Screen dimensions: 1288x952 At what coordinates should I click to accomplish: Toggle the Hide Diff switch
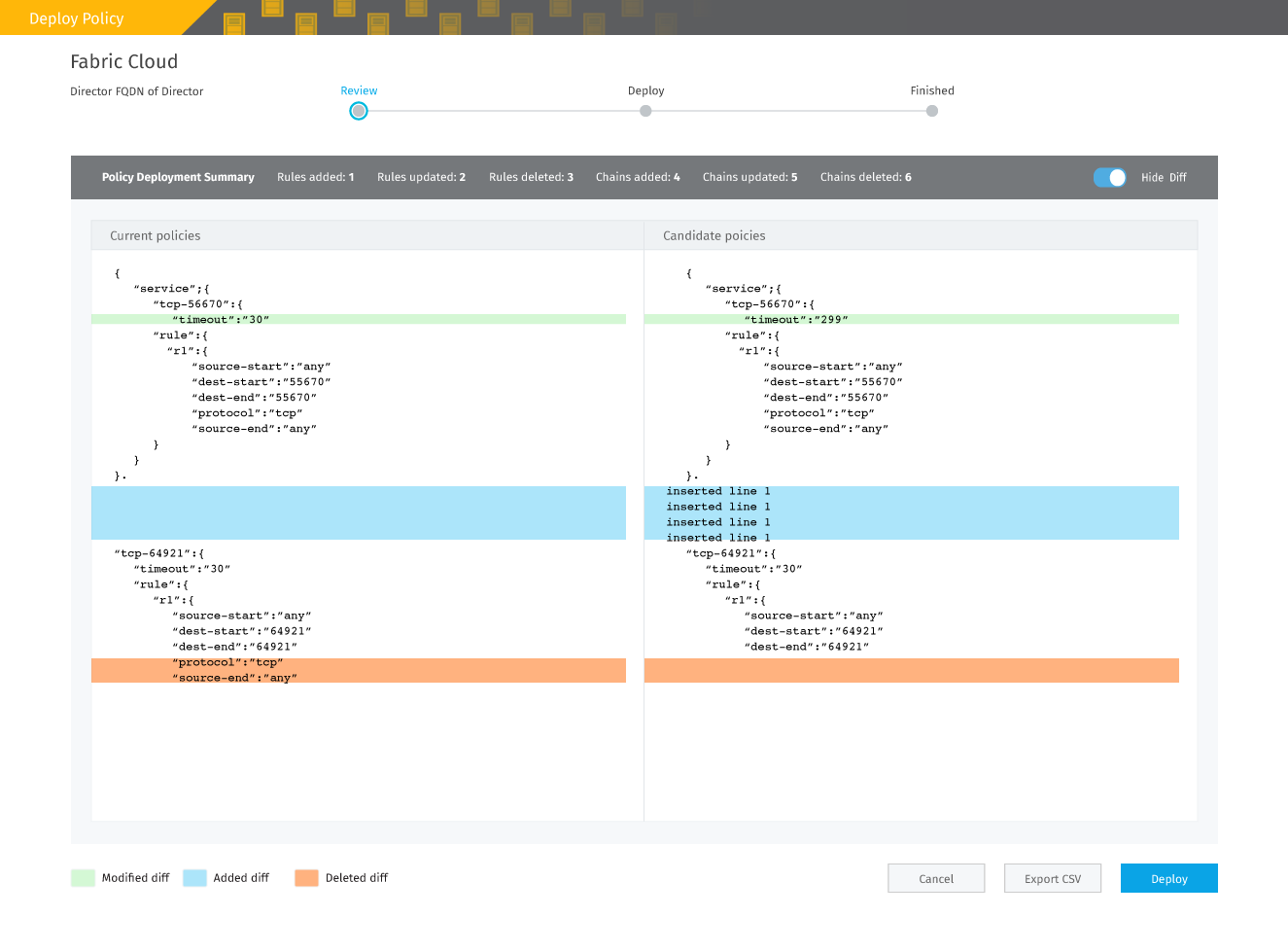pyautogui.click(x=1109, y=177)
